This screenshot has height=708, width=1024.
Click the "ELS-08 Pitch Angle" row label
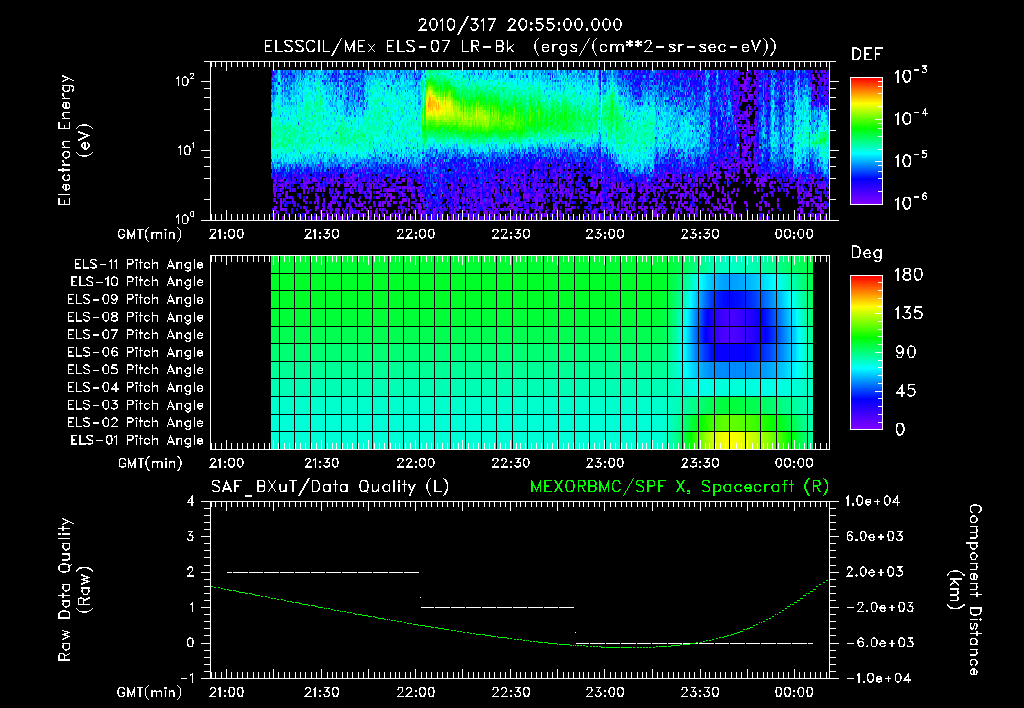(x=136, y=317)
